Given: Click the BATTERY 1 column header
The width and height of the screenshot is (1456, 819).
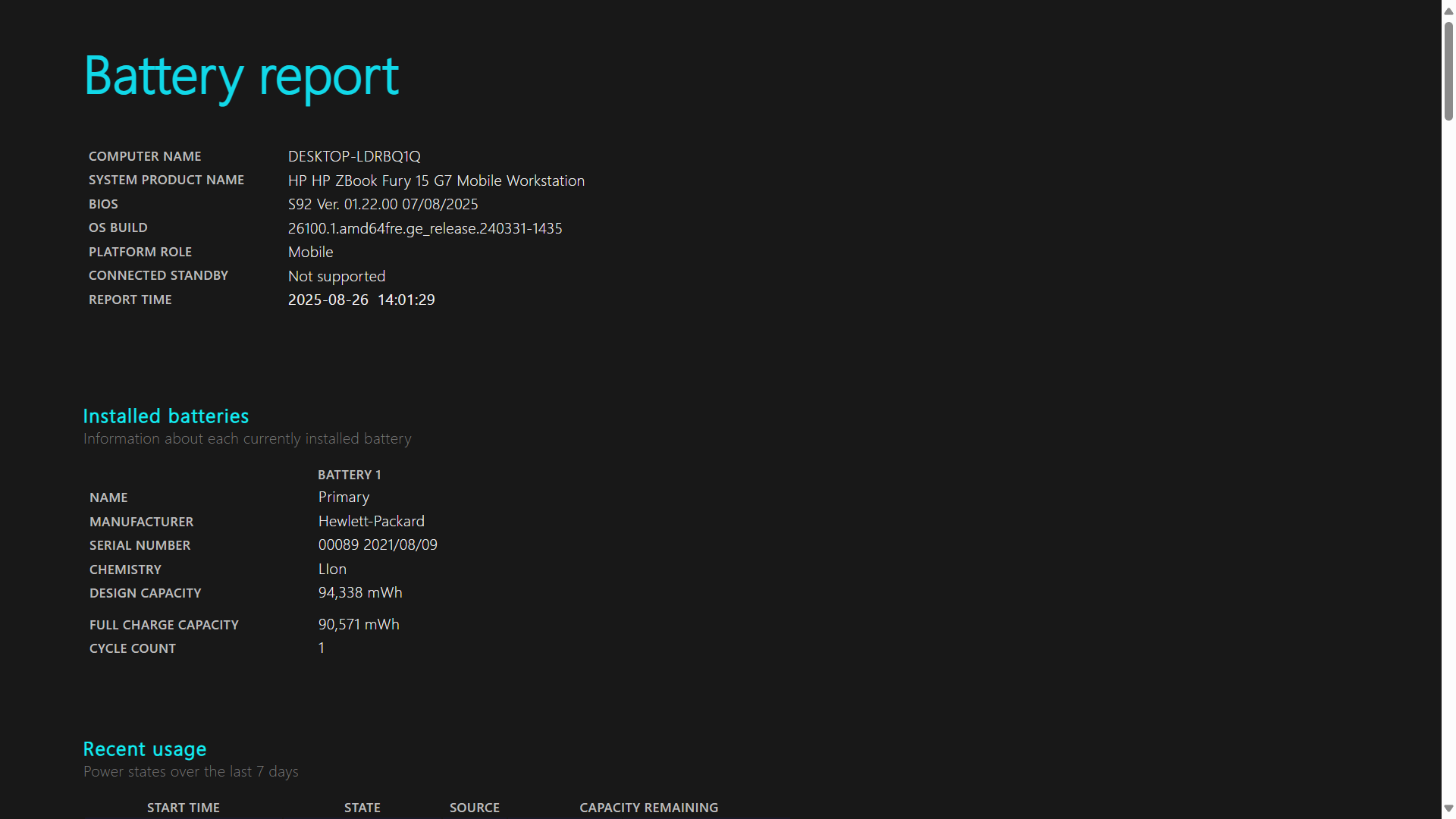Looking at the screenshot, I should [x=350, y=475].
